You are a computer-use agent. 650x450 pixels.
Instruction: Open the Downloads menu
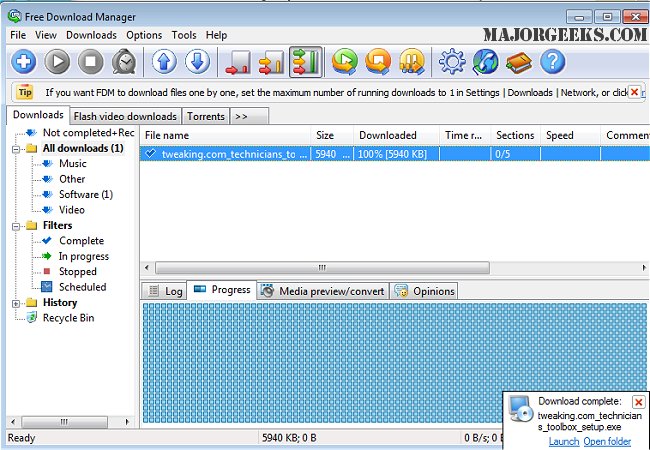[91, 35]
